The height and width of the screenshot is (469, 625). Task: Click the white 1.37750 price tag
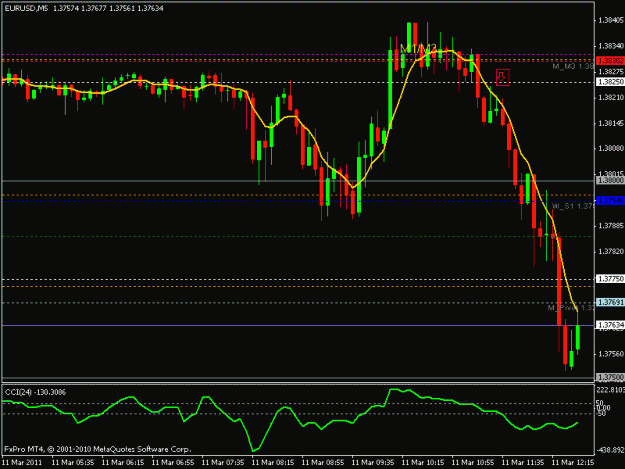click(x=610, y=279)
